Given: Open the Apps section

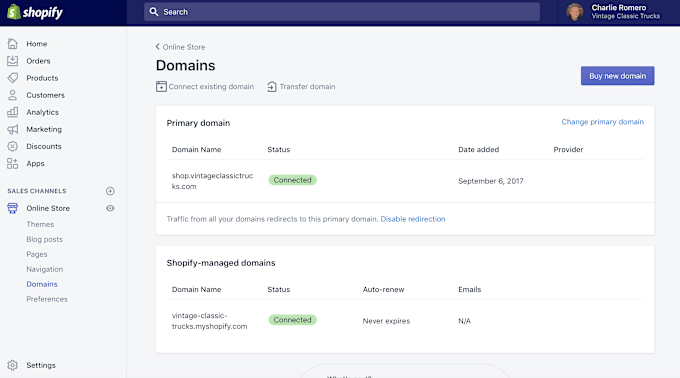Looking at the screenshot, I should [35, 163].
